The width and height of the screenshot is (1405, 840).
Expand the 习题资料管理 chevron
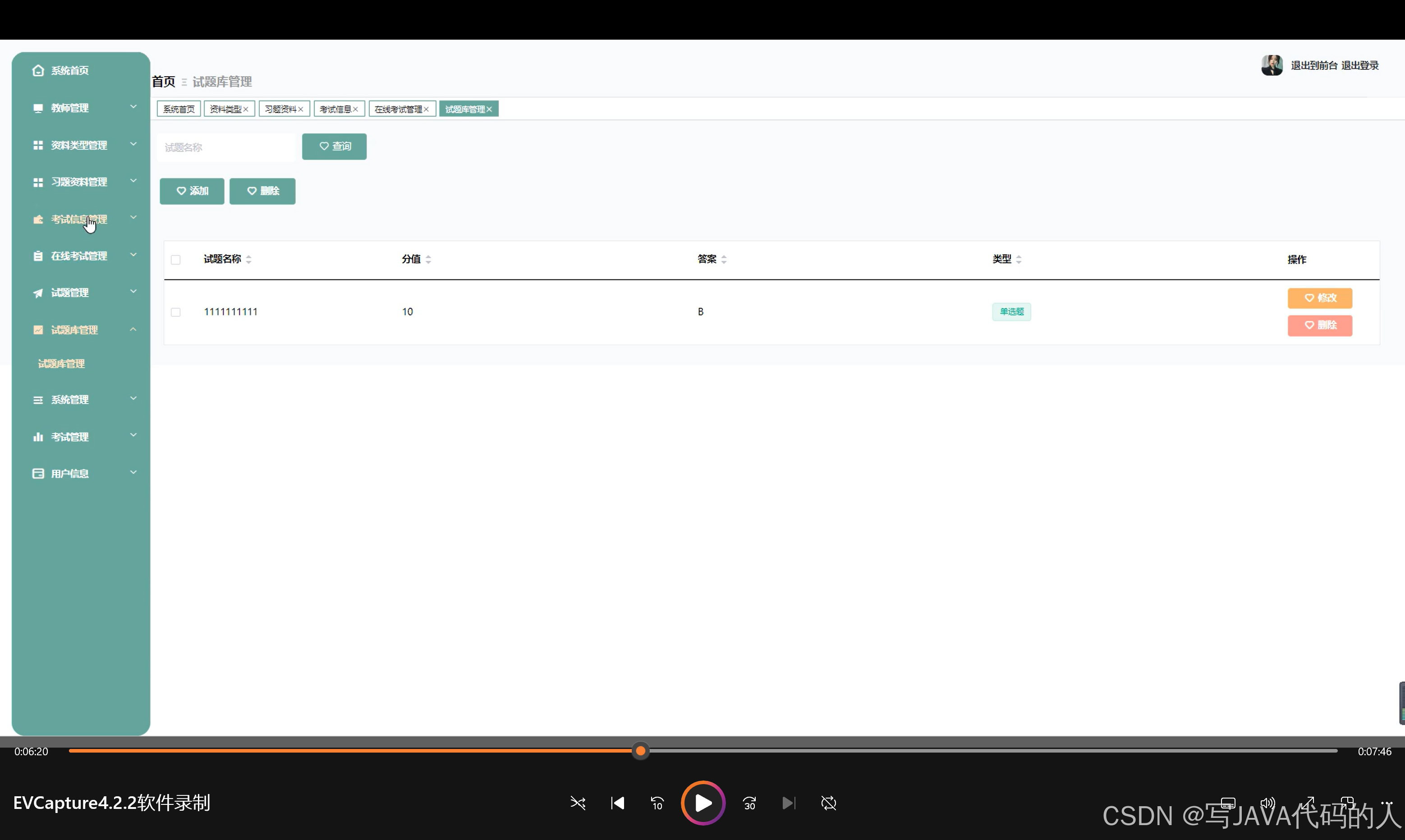133,181
